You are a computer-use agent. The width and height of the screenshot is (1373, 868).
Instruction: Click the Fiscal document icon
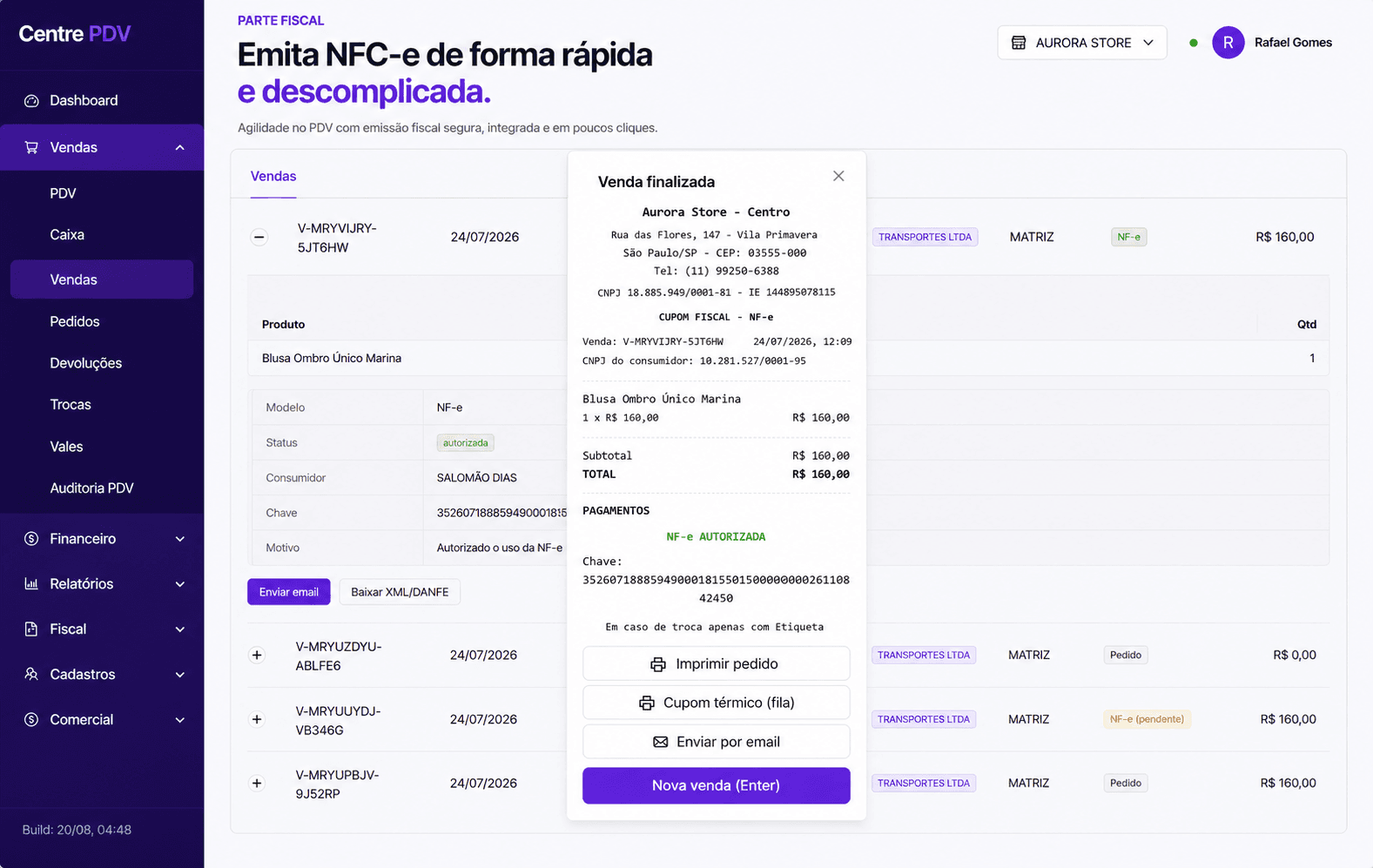click(31, 629)
